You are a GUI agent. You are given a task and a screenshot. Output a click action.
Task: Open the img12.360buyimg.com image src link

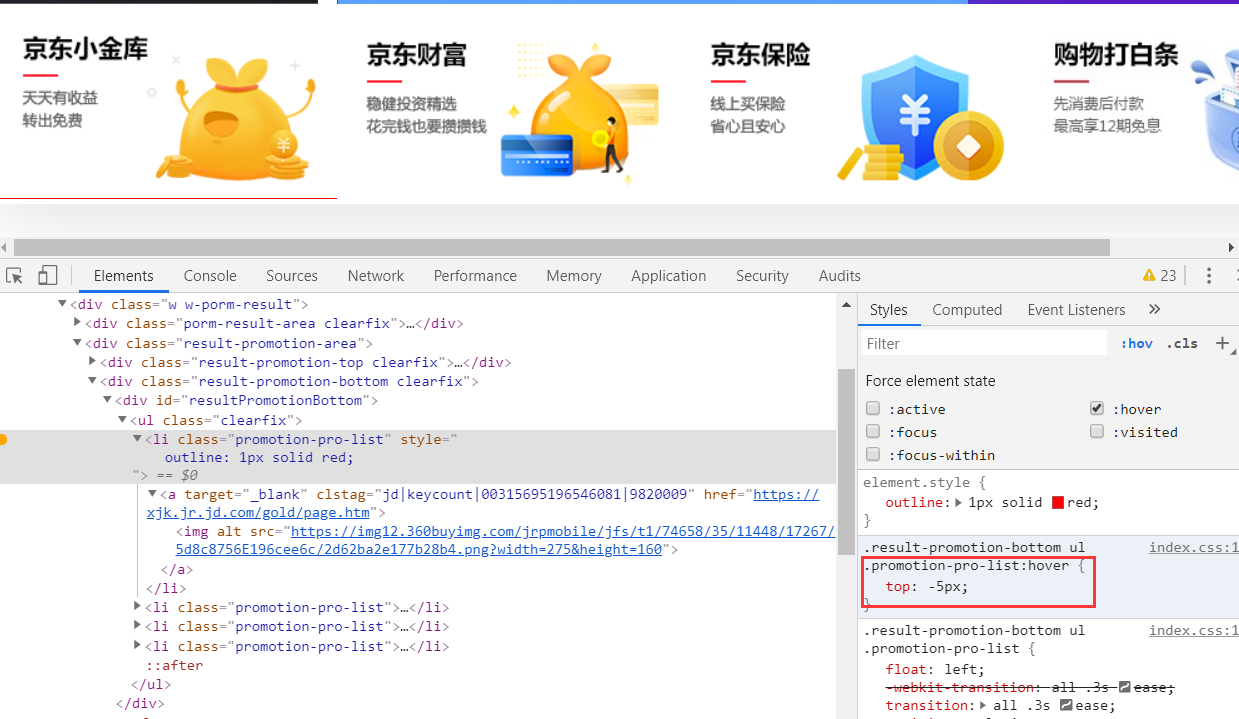click(504, 541)
